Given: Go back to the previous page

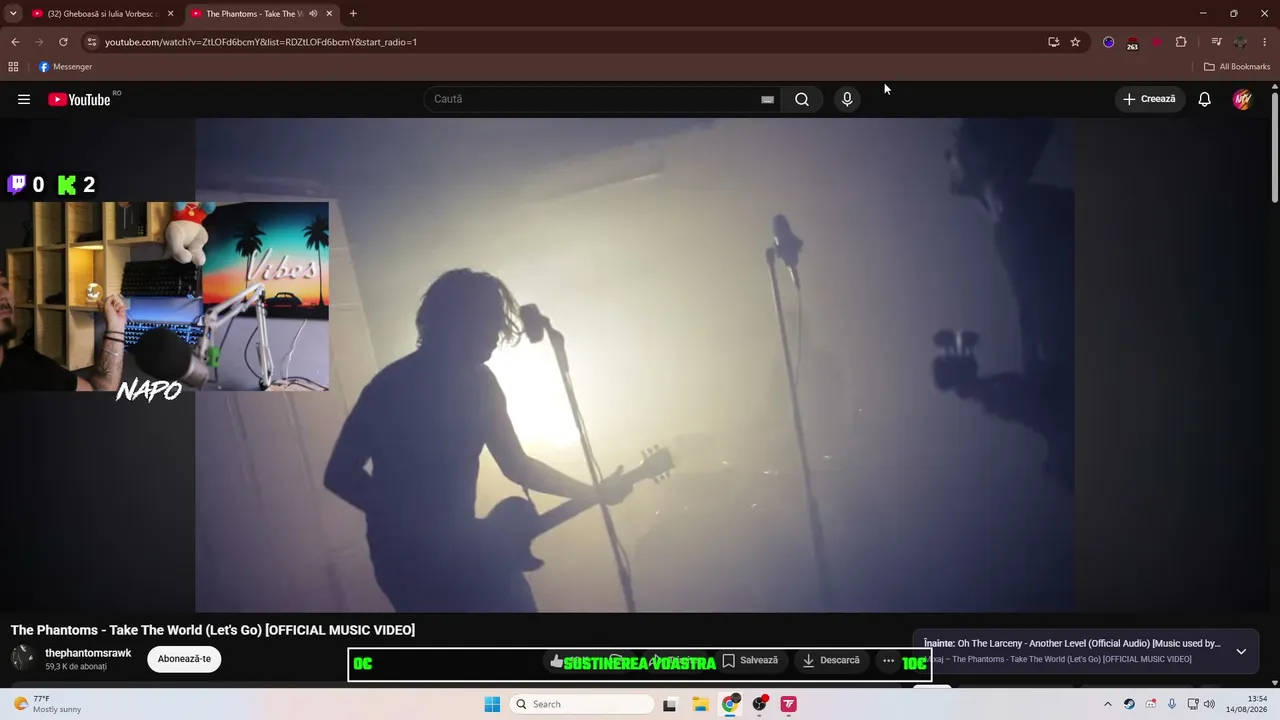Looking at the screenshot, I should click(15, 42).
